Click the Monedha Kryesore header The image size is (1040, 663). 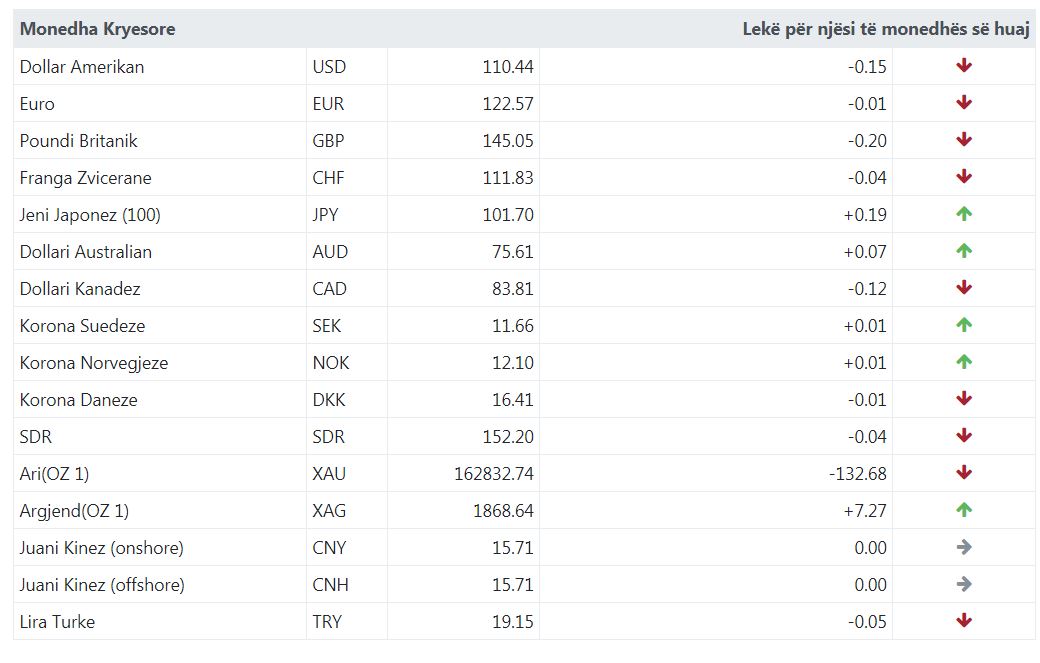pyautogui.click(x=98, y=29)
